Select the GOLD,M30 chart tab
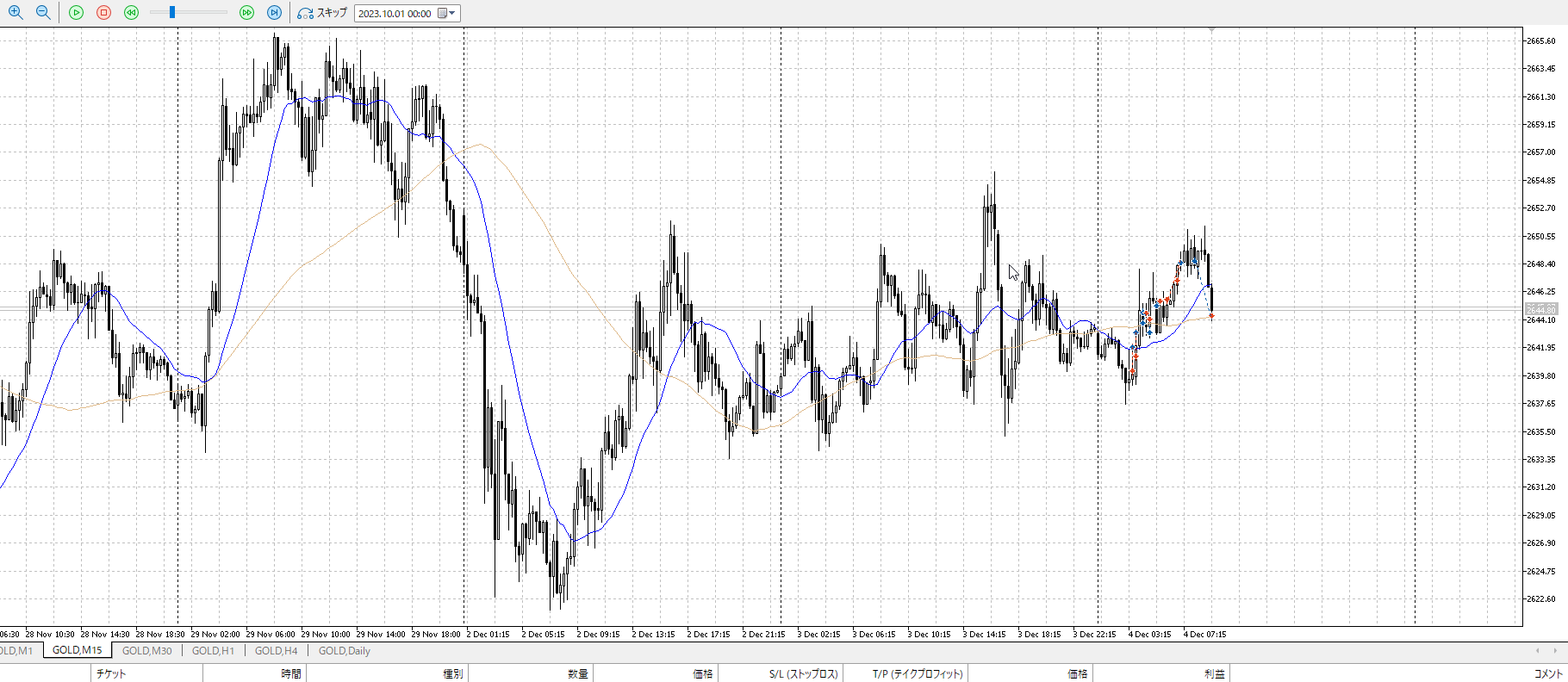 pos(146,651)
